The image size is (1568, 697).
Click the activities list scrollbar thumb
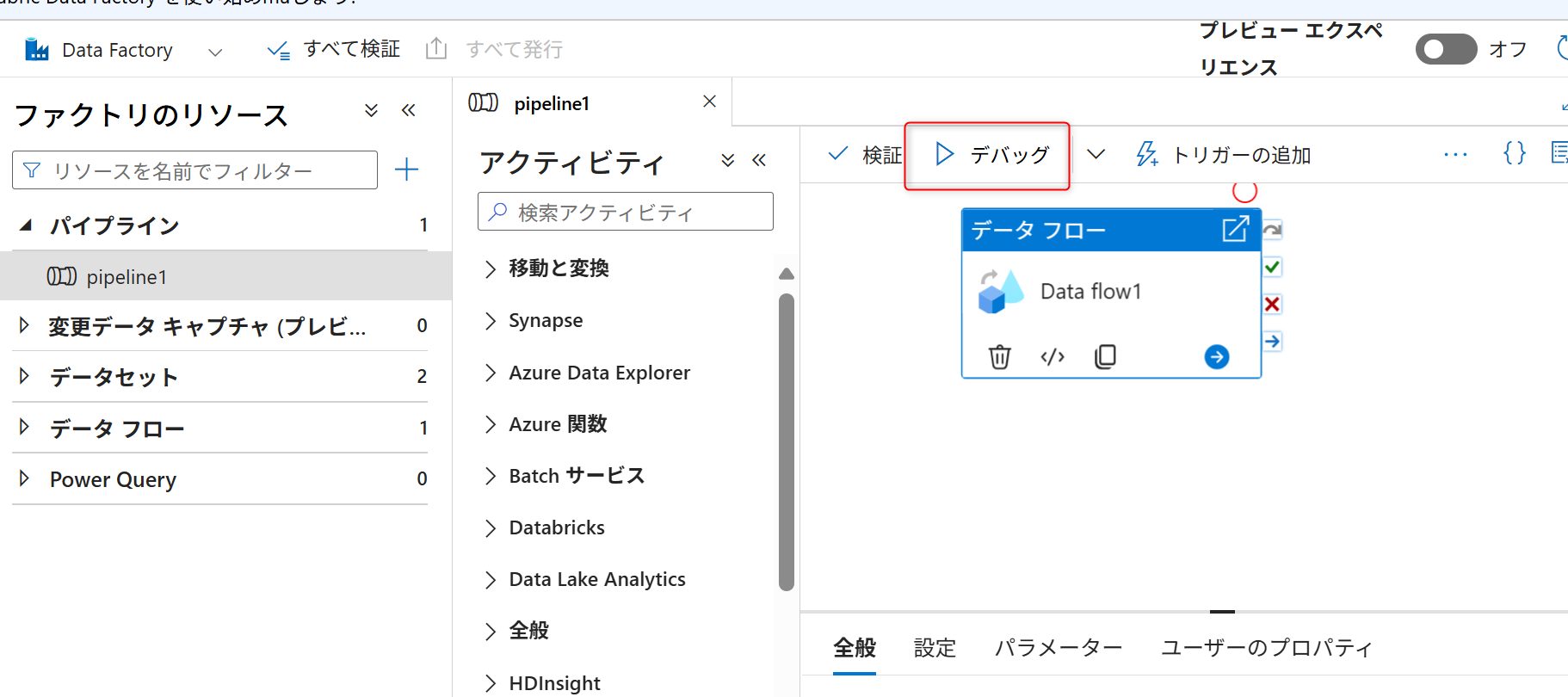(786, 442)
